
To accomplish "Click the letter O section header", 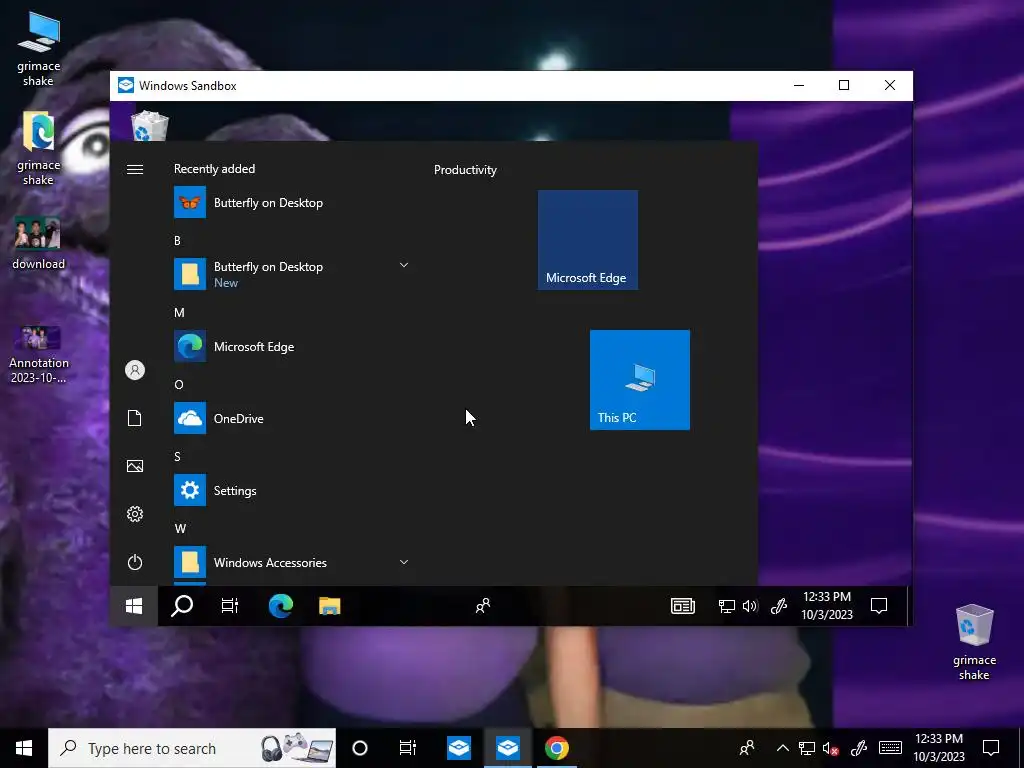I will coord(179,384).
